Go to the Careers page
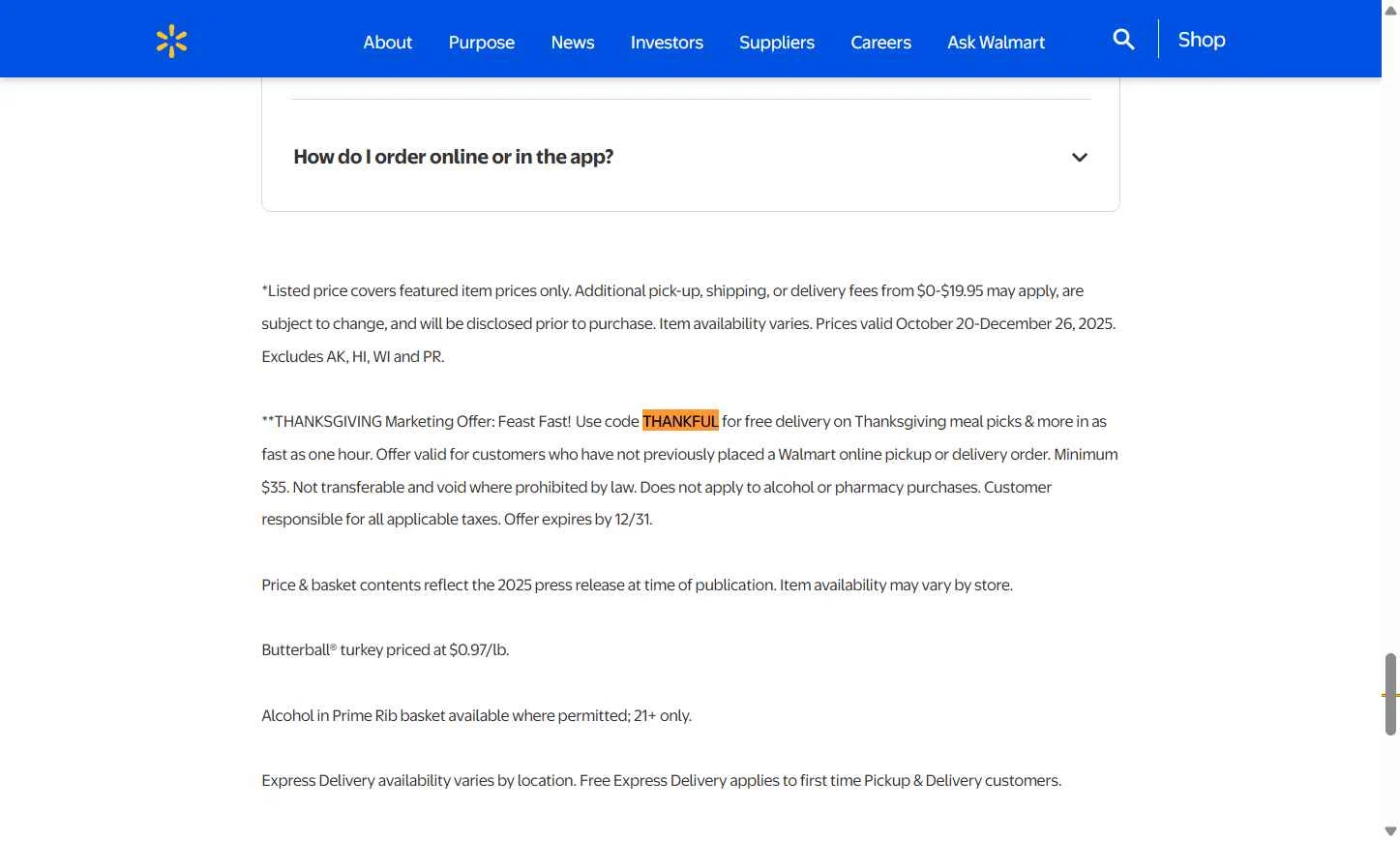This screenshot has width=1400, height=841. click(x=880, y=43)
